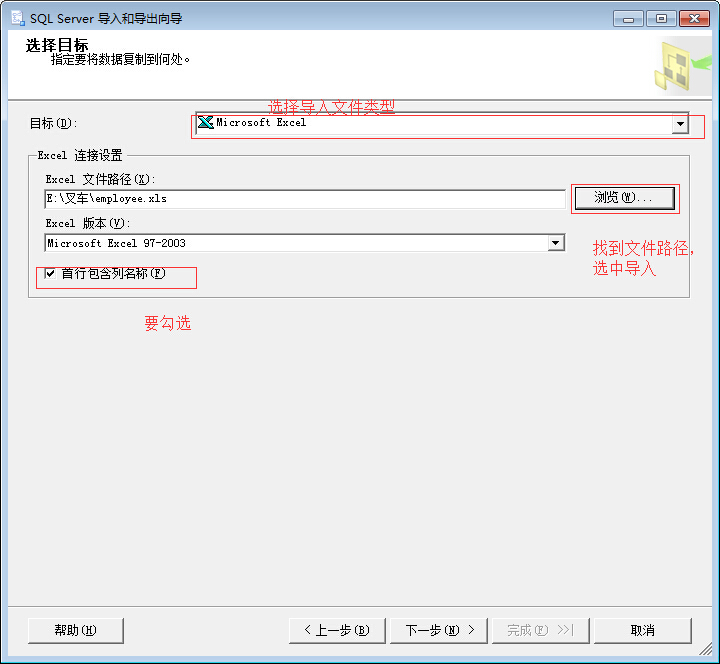This screenshot has width=720, height=664.
Task: Click the resize grip at the window corner
Action: 705,648
